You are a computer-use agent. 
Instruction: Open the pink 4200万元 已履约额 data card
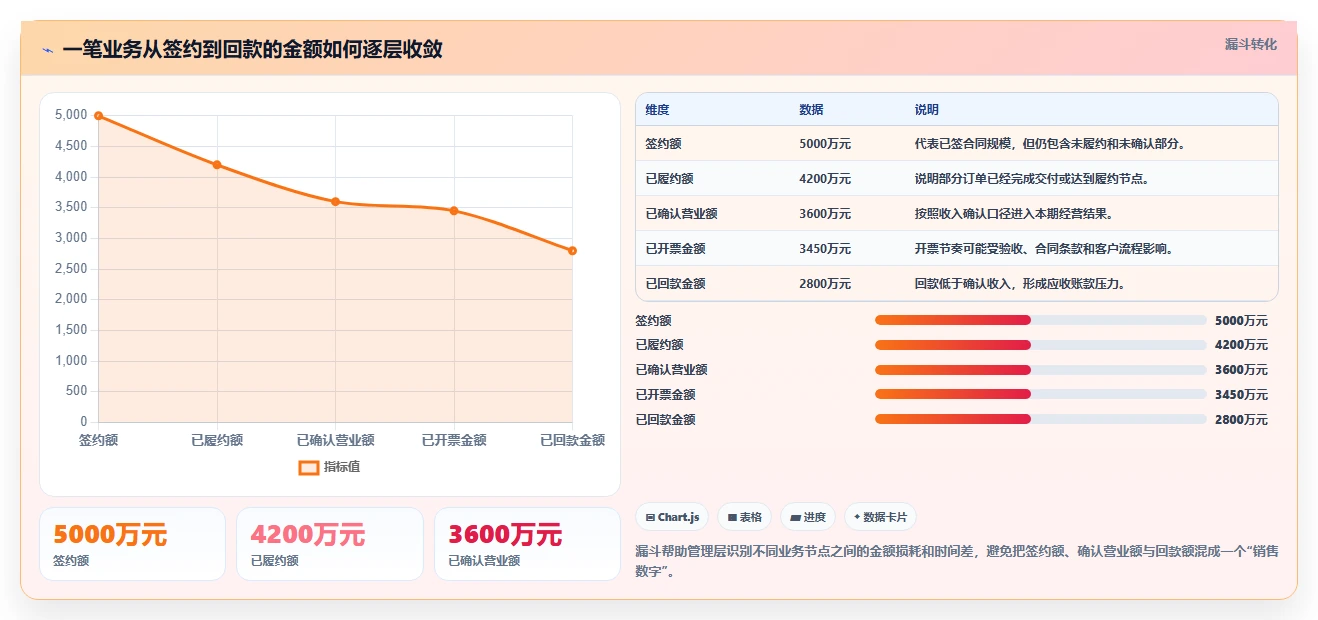point(330,544)
